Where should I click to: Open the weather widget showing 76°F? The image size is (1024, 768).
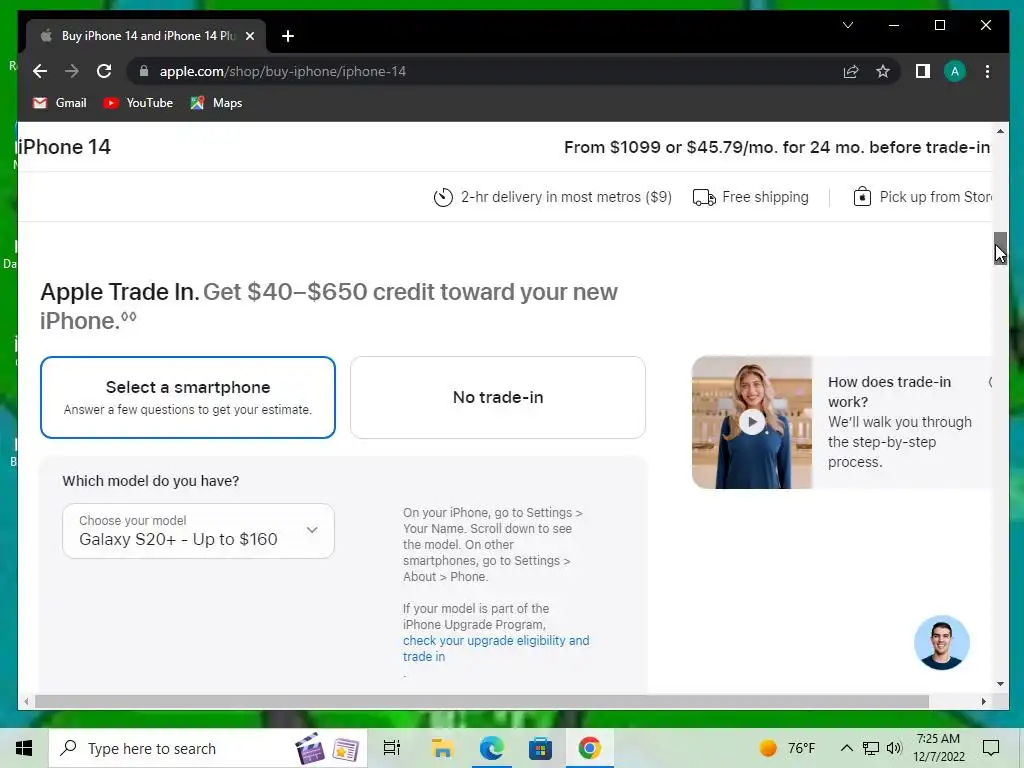(x=787, y=748)
